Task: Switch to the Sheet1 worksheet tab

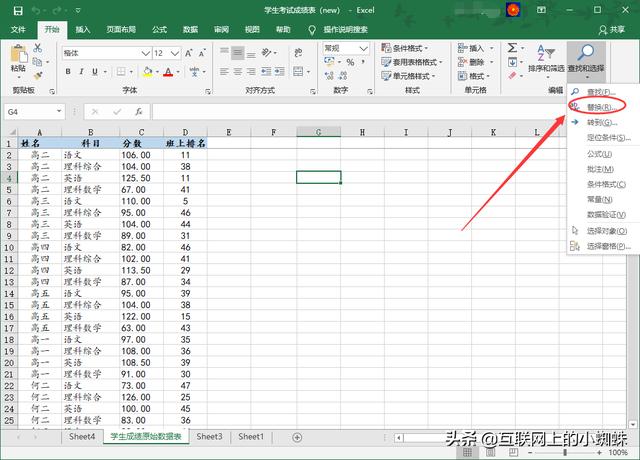Action: pos(251,437)
